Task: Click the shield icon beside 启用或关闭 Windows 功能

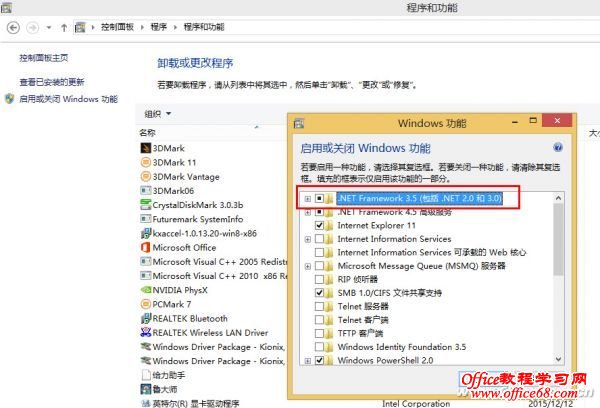Action: click(x=10, y=99)
